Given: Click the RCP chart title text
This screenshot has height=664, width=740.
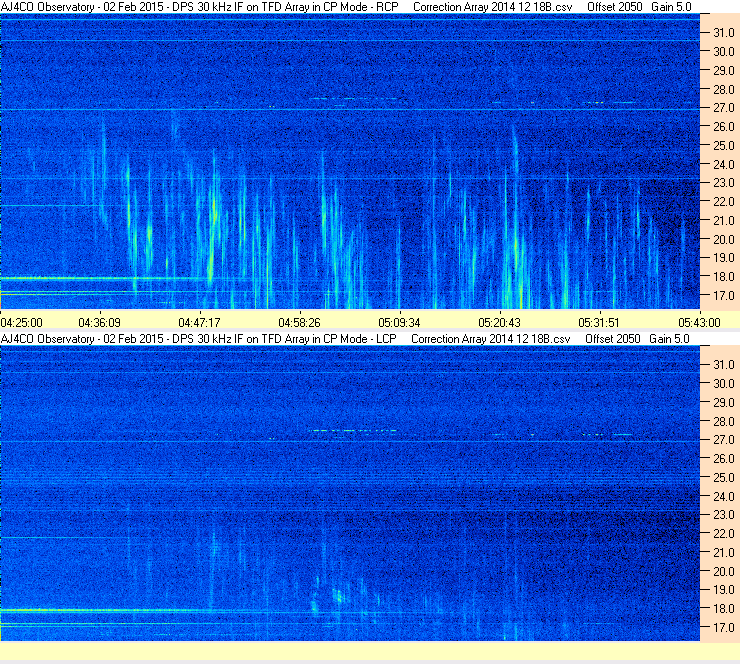Looking at the screenshot, I should click(x=200, y=7).
